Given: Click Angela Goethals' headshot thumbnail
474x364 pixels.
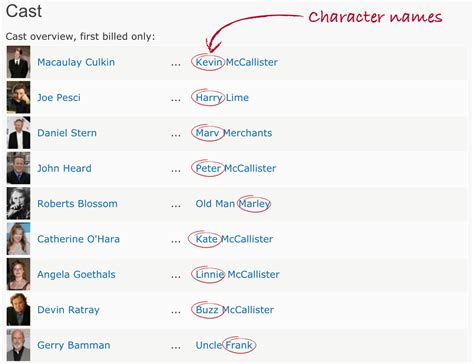Looking at the screenshot, I should point(18,274).
